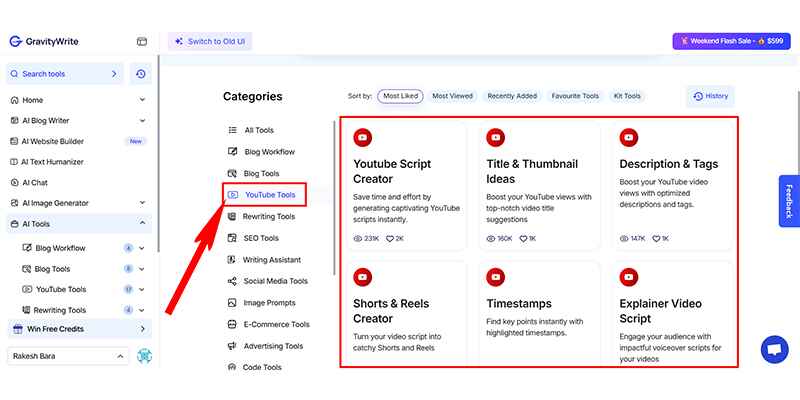Screen dimensions: 800x400
Task: Open the History button
Action: tap(710, 96)
